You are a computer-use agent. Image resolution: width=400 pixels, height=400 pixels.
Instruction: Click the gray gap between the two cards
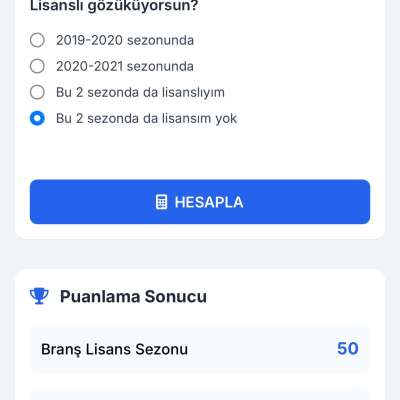[x=200, y=254]
